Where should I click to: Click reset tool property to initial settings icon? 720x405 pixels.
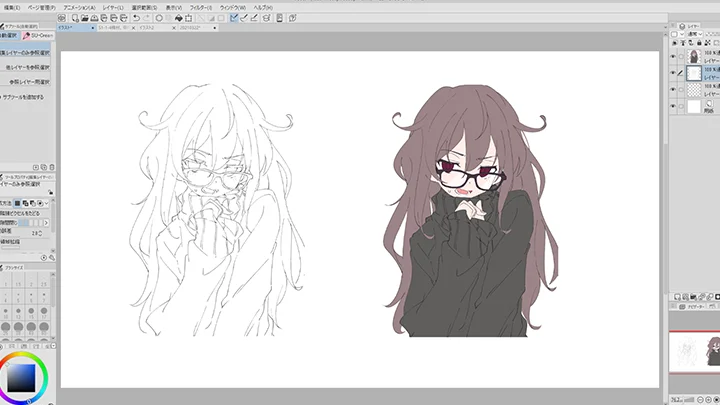44,258
